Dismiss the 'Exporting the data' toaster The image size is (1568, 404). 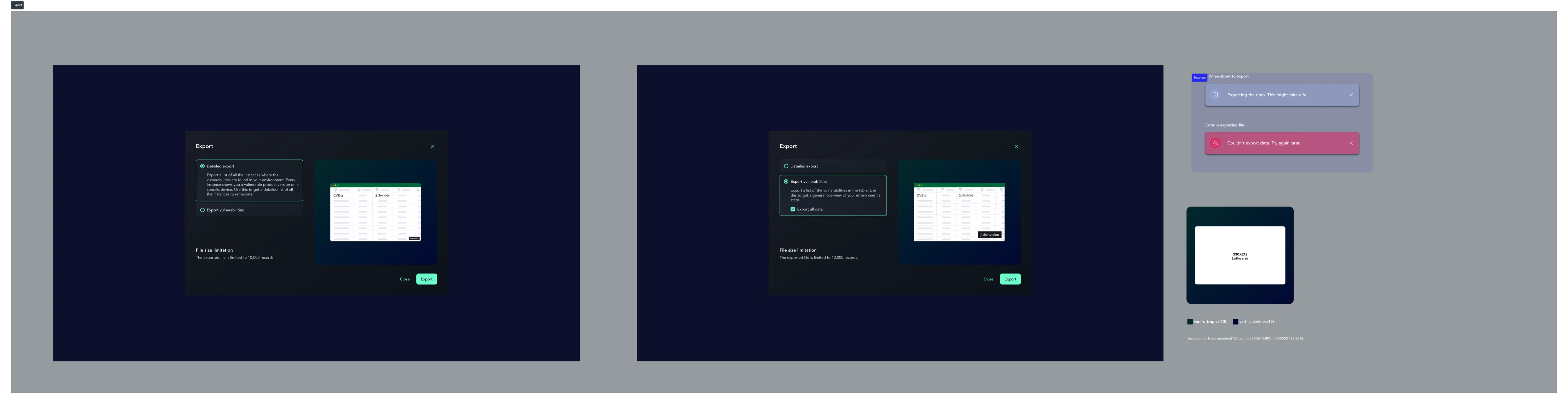coord(1351,95)
